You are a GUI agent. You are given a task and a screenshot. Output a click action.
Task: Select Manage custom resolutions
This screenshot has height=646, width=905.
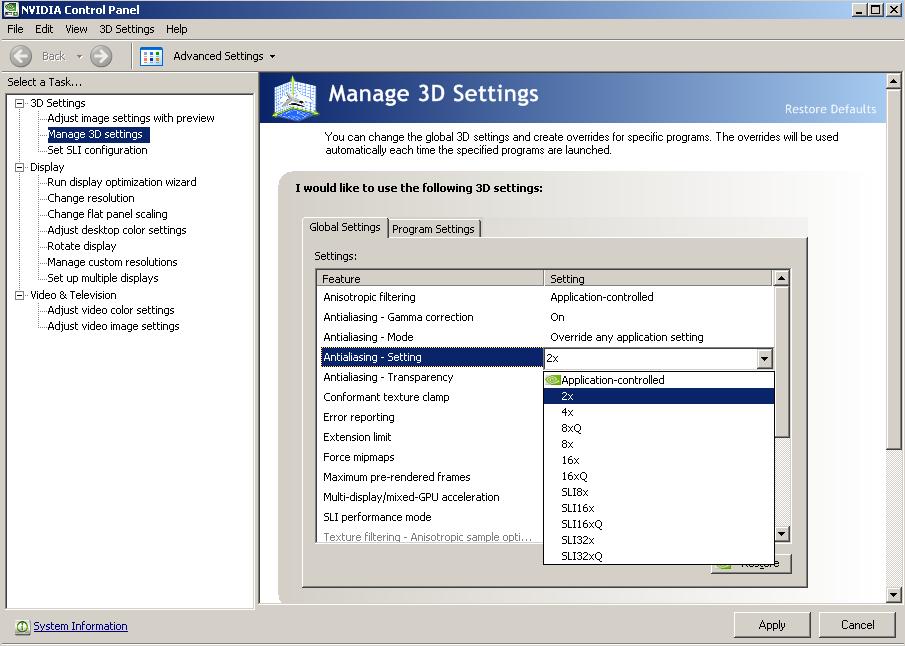click(x=112, y=262)
